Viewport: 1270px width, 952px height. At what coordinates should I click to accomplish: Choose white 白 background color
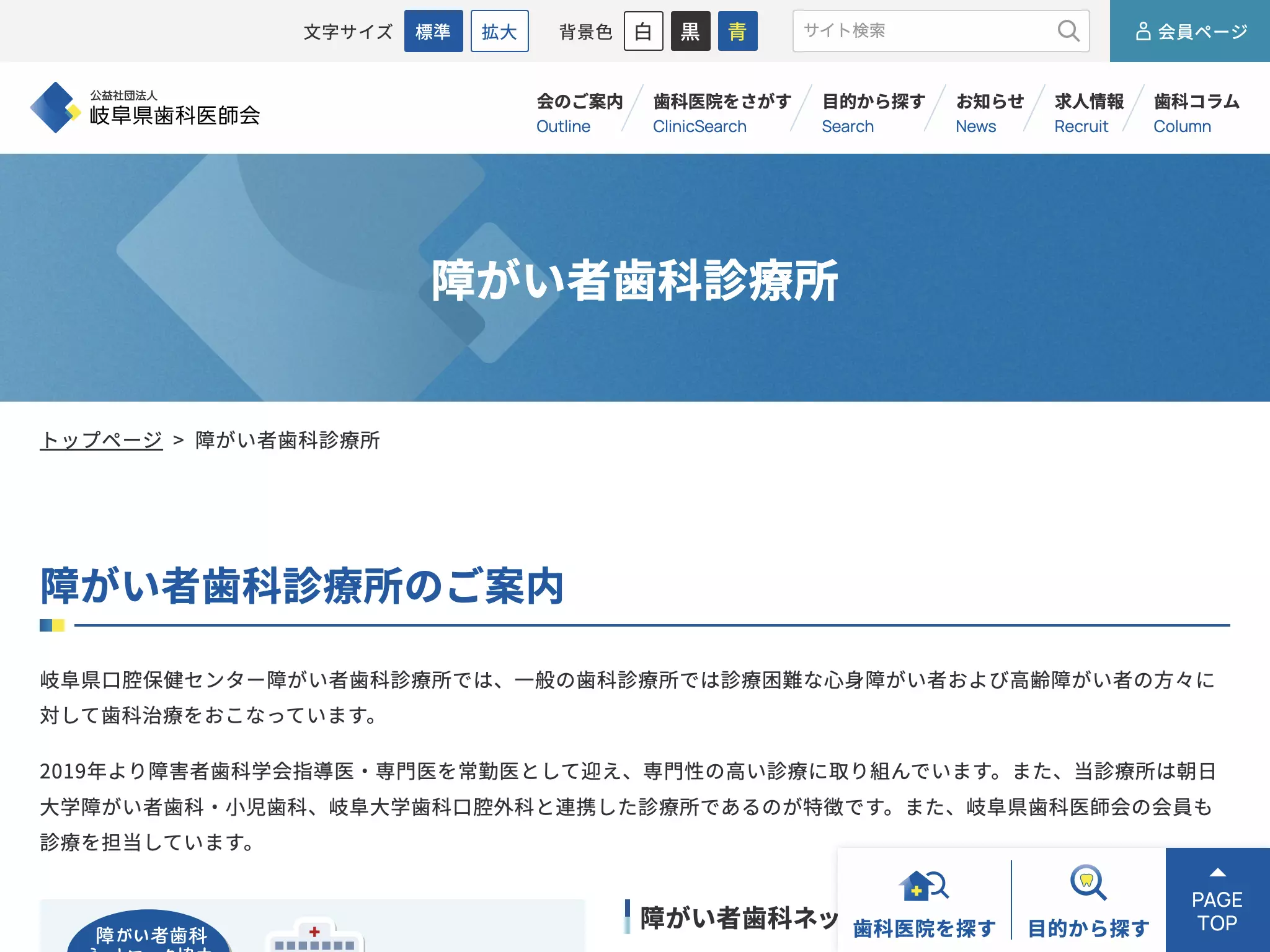tap(643, 31)
